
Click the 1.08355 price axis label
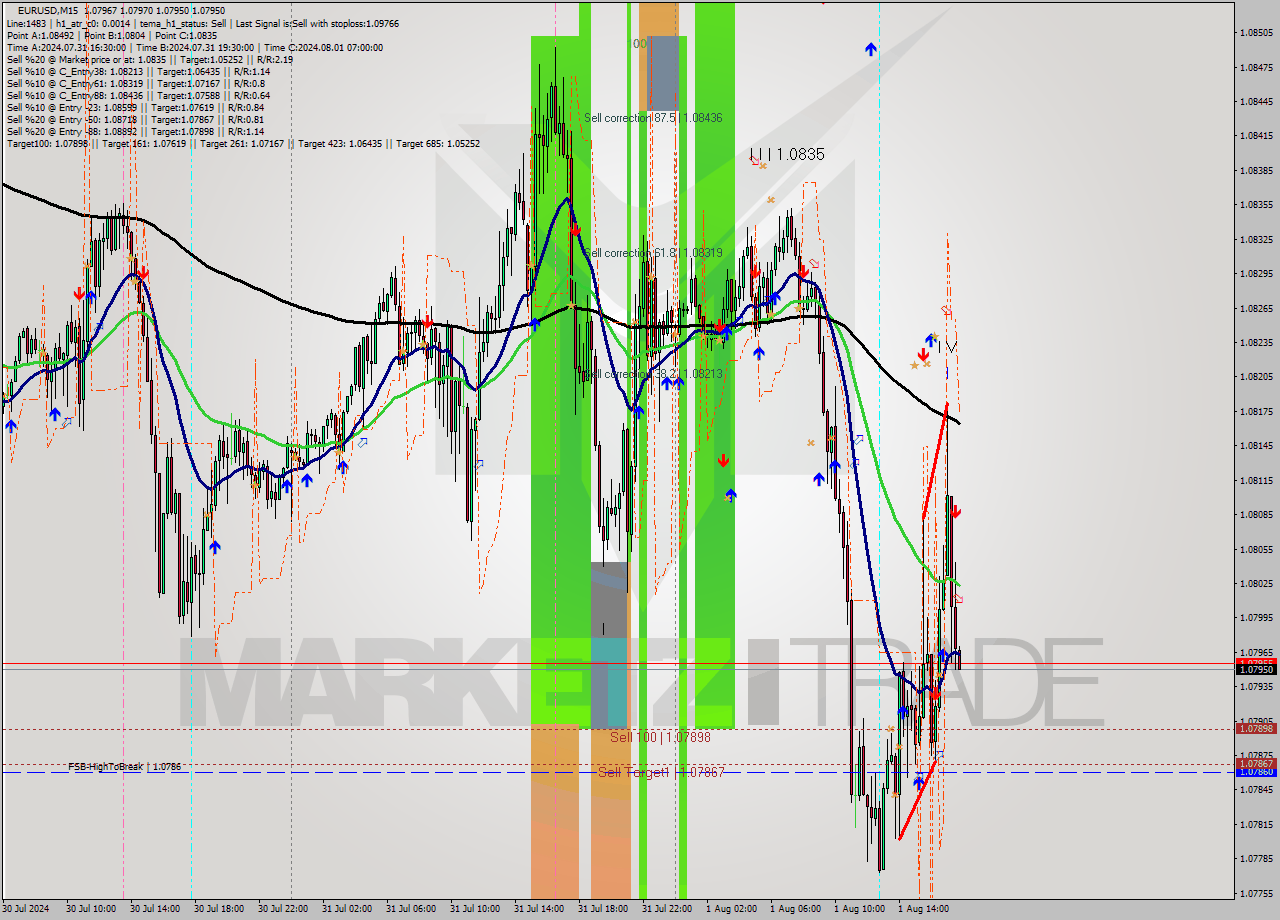pos(1256,205)
